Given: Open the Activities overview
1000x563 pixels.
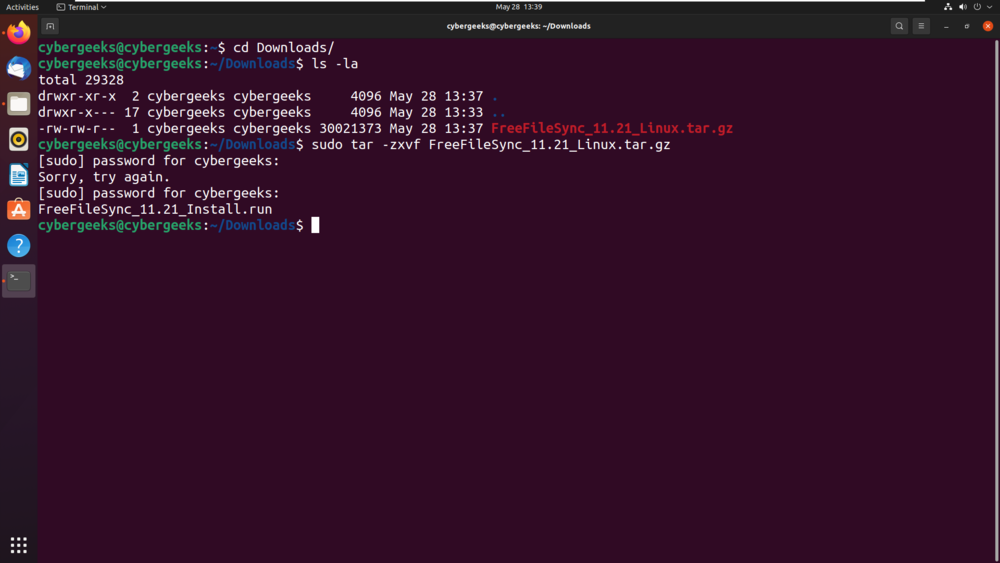Looking at the screenshot, I should 22,7.
